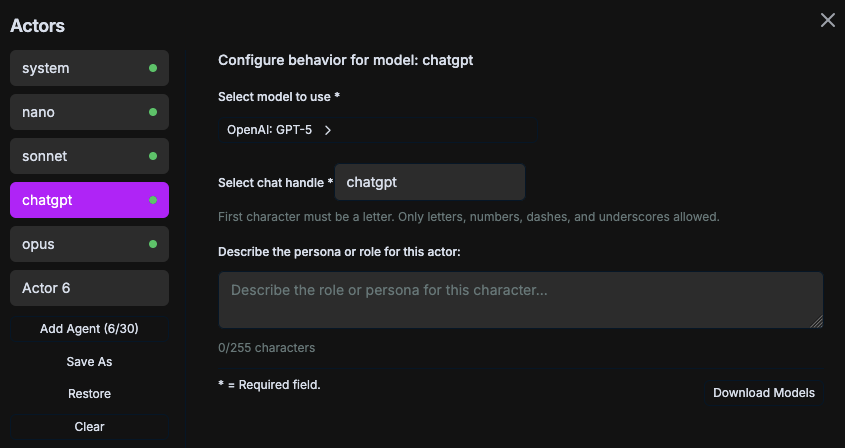The image size is (845, 448).
Task: Switch to the sonnet actor
Action: (80, 156)
